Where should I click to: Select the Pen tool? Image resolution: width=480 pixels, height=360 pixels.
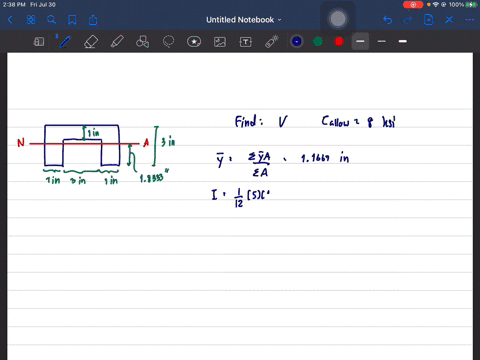65,42
